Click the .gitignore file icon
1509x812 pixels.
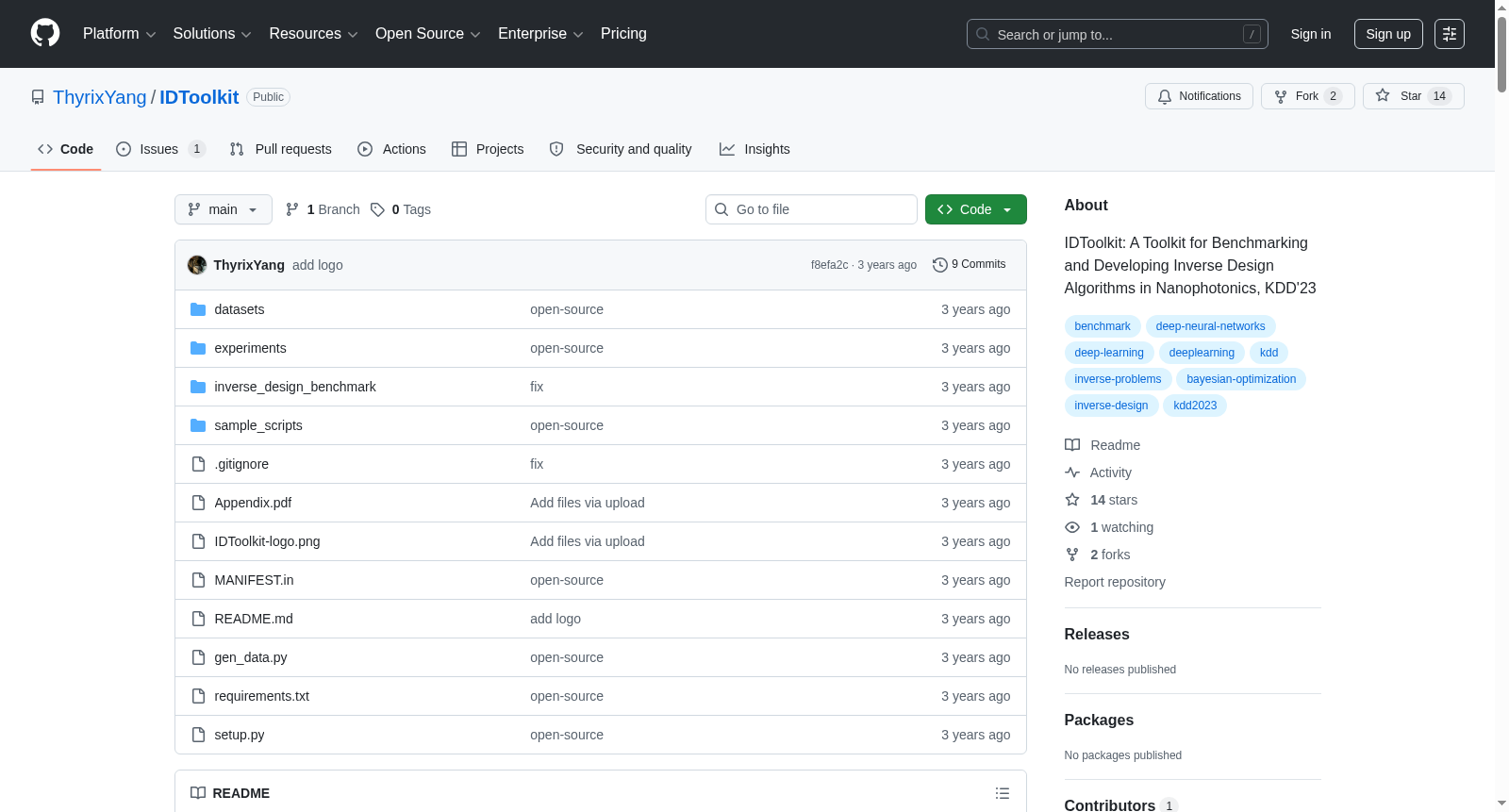[x=198, y=464]
